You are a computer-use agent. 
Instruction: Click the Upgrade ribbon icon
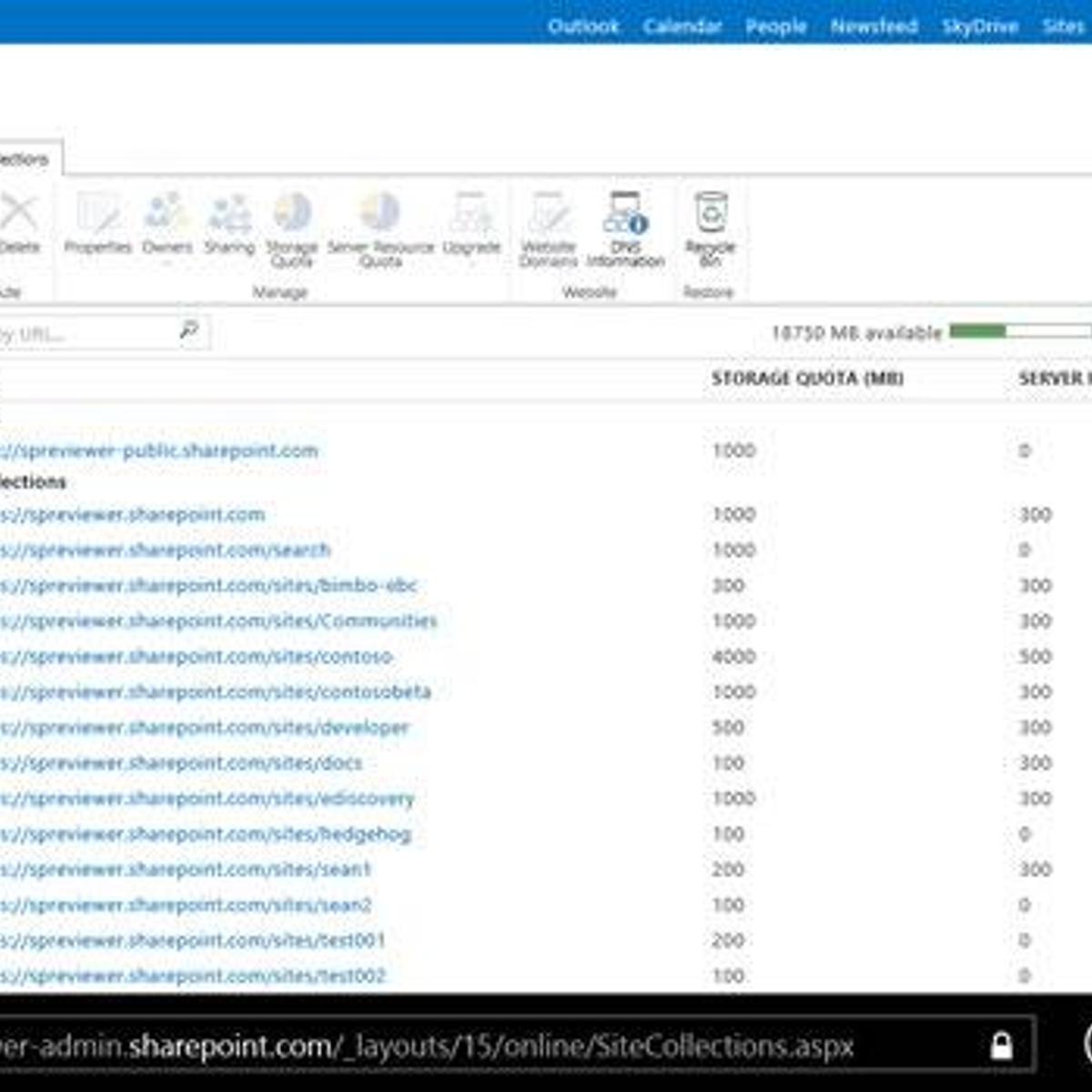(471, 214)
